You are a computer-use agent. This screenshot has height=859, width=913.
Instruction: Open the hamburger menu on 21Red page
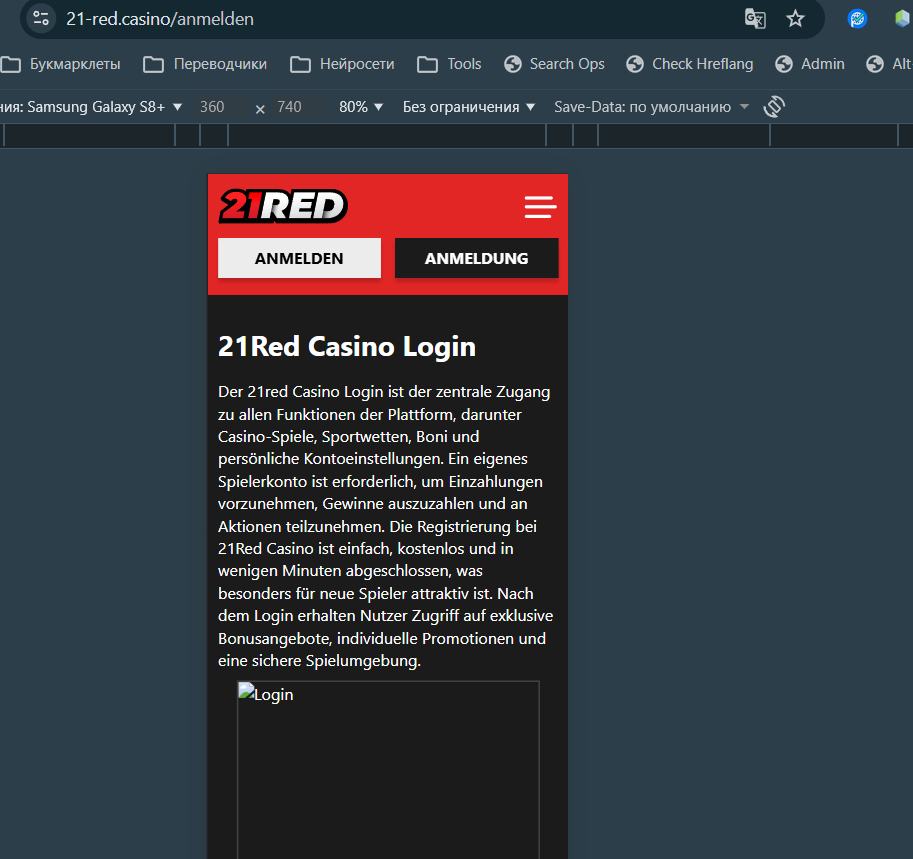pyautogui.click(x=540, y=207)
